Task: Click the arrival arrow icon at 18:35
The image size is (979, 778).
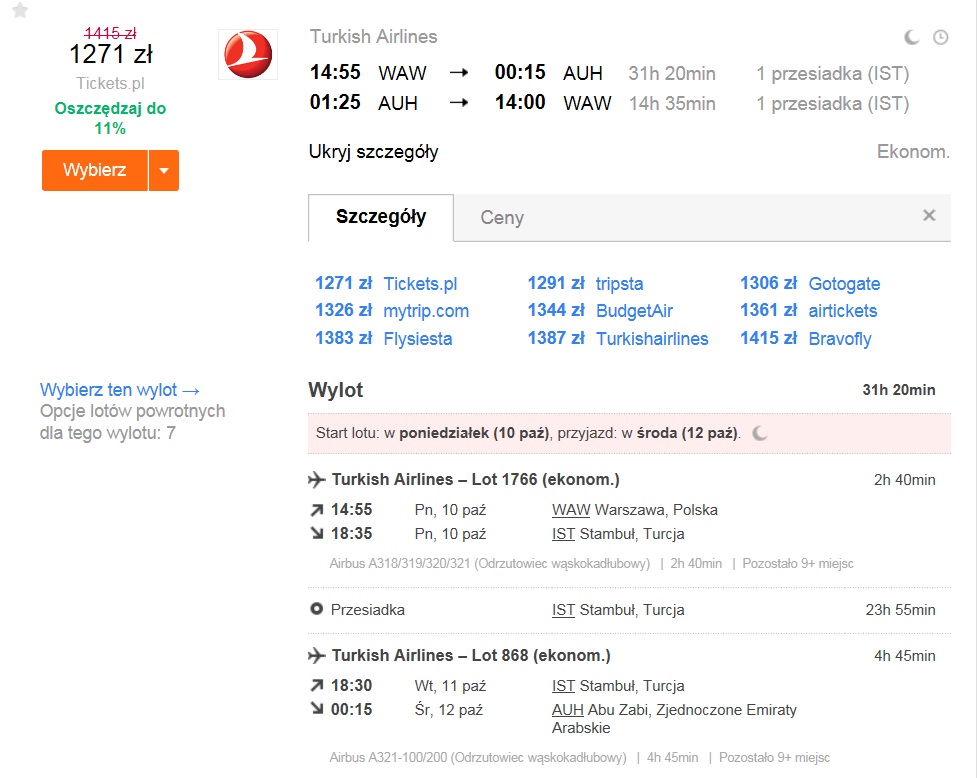Action: (317, 533)
